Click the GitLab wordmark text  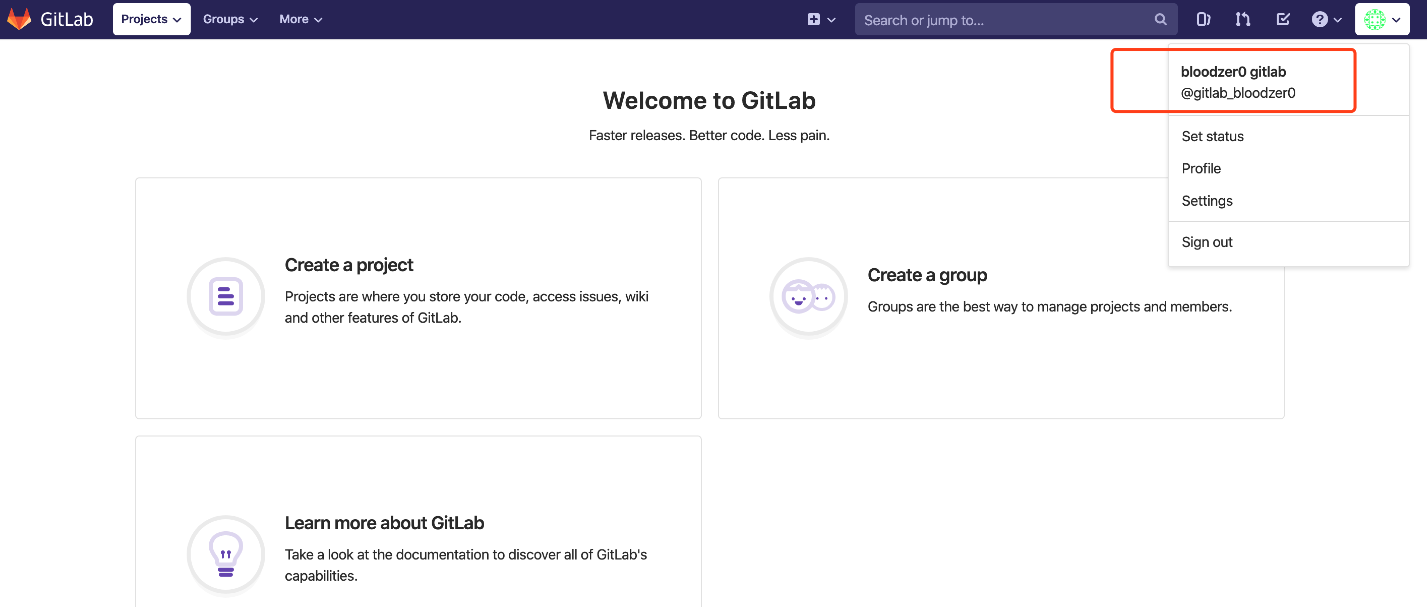(67, 19)
